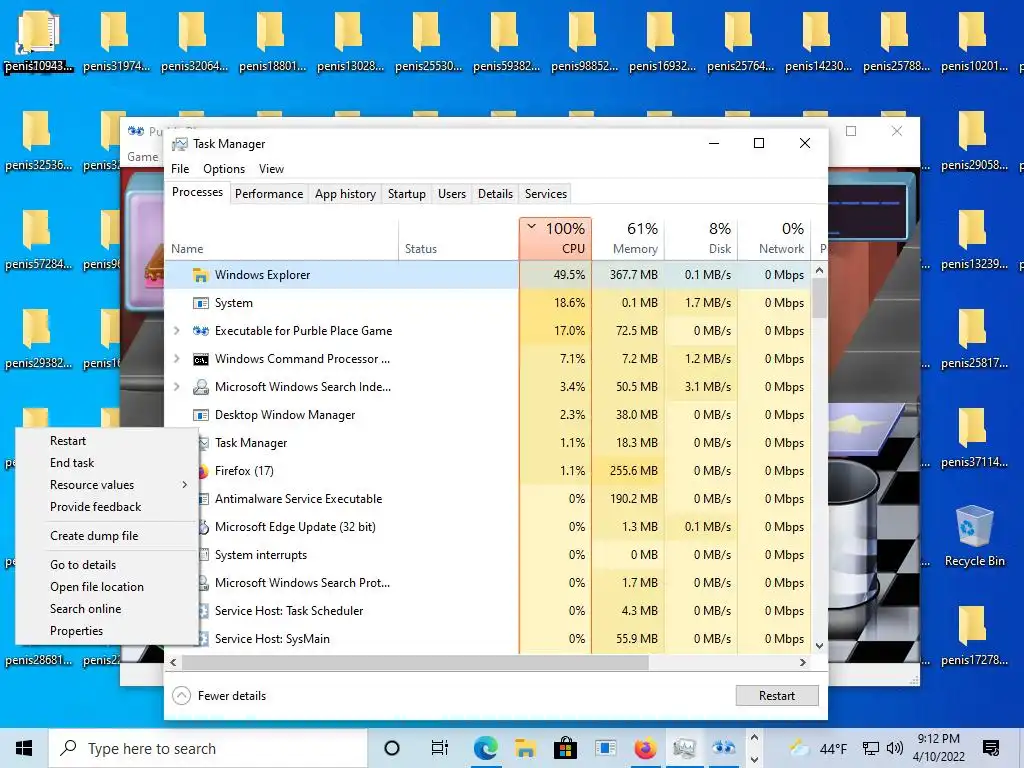
Task: Sort by the Memory column header
Action: (x=629, y=238)
